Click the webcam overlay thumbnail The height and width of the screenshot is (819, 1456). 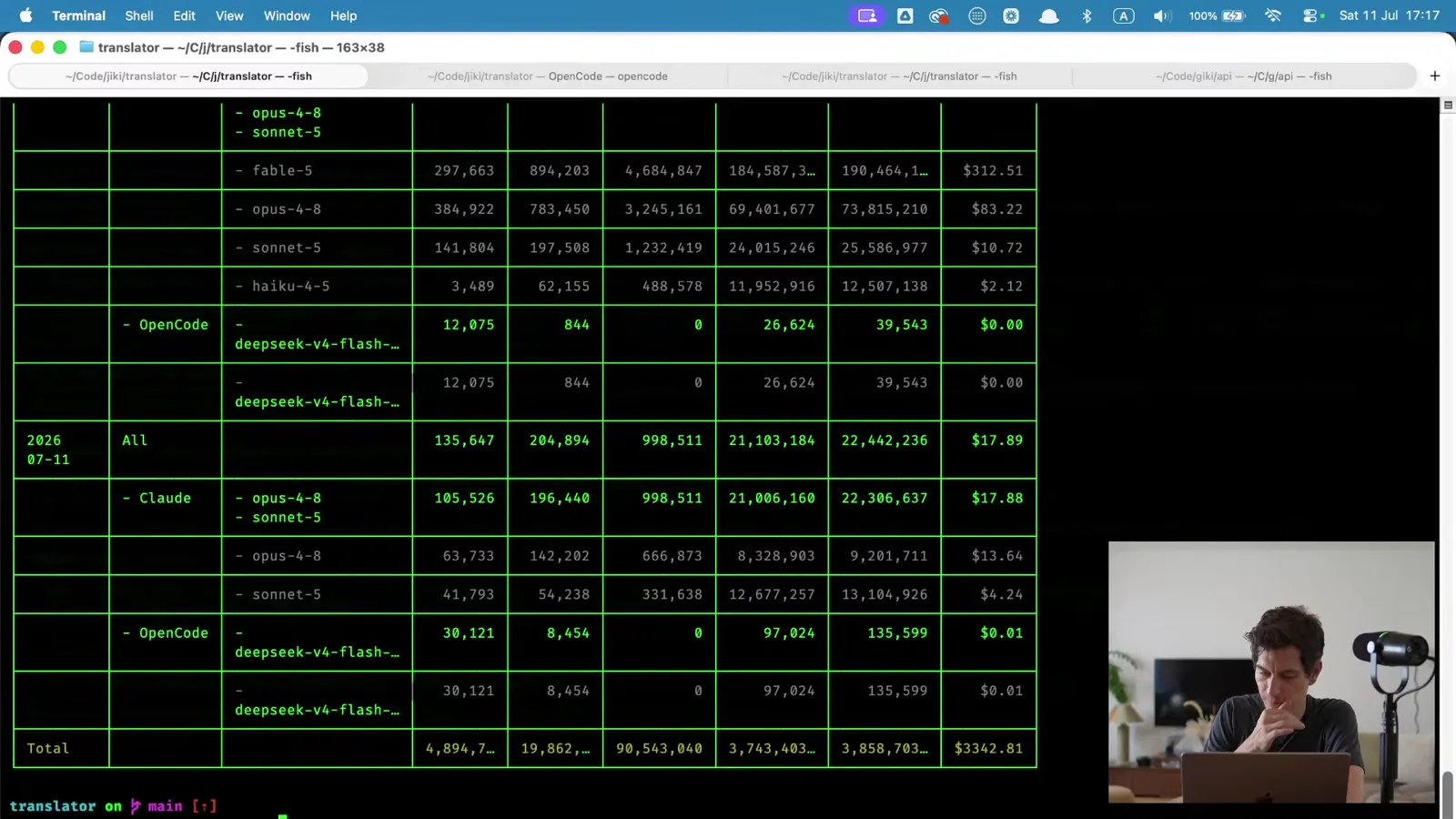point(1271,672)
